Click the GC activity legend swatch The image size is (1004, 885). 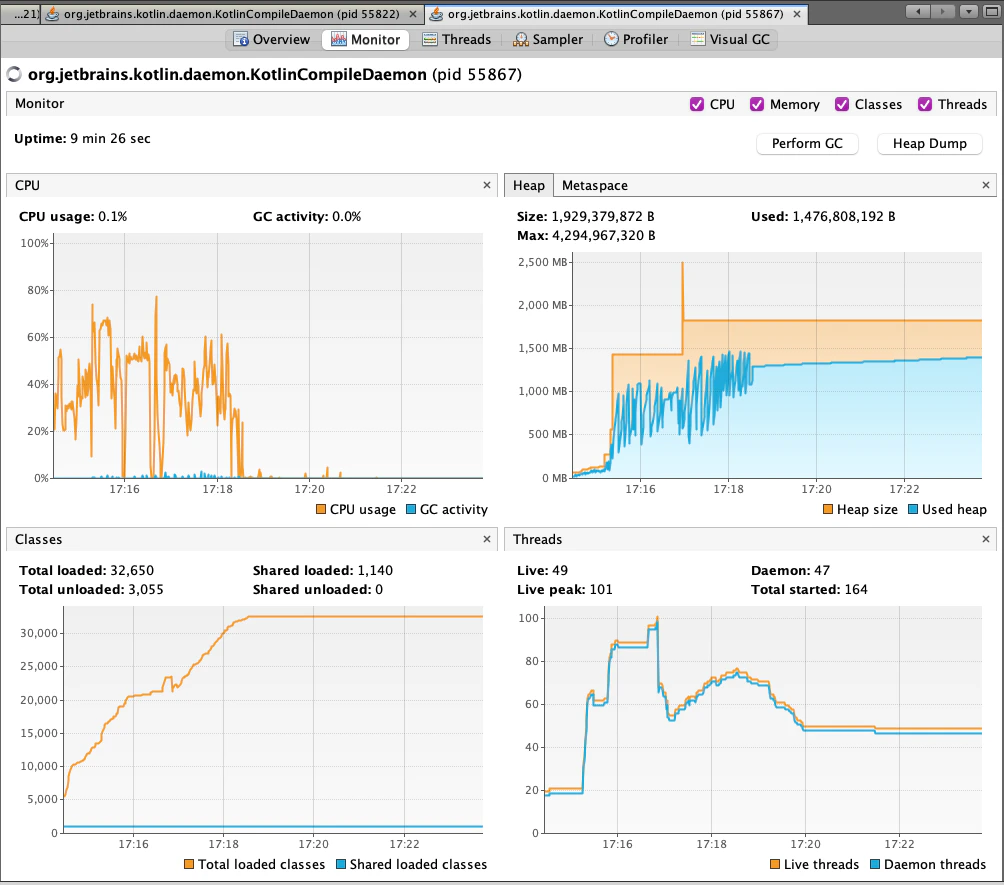coord(411,510)
